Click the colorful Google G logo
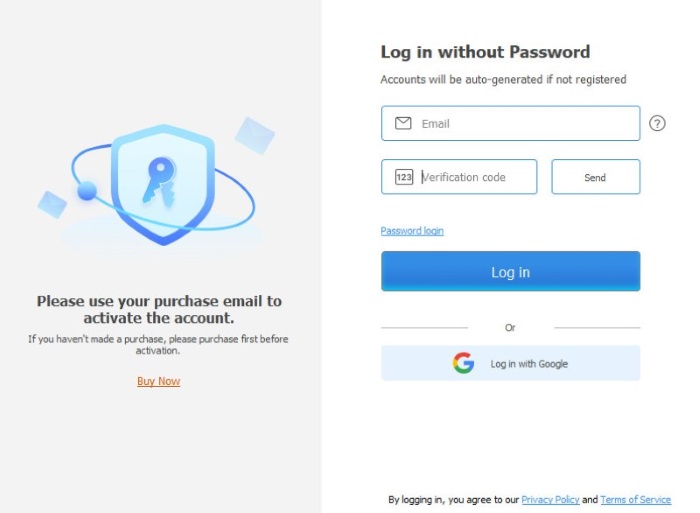 point(463,363)
